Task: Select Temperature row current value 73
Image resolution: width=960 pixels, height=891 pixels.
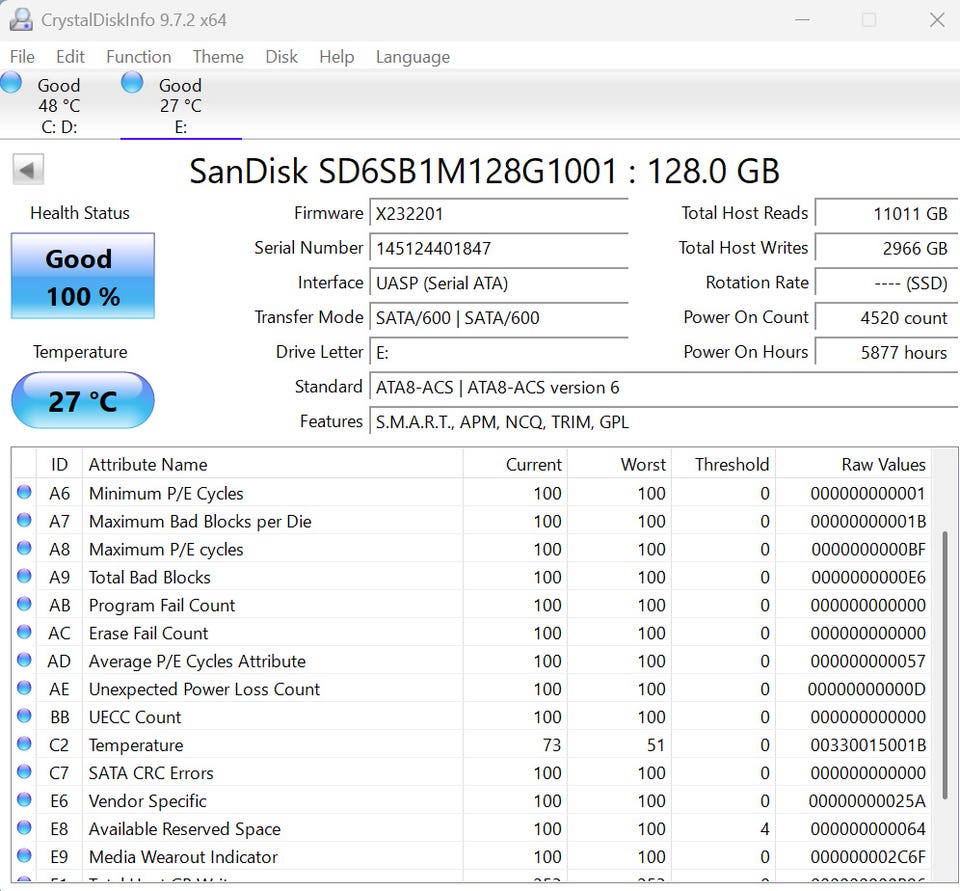Action: (x=552, y=745)
